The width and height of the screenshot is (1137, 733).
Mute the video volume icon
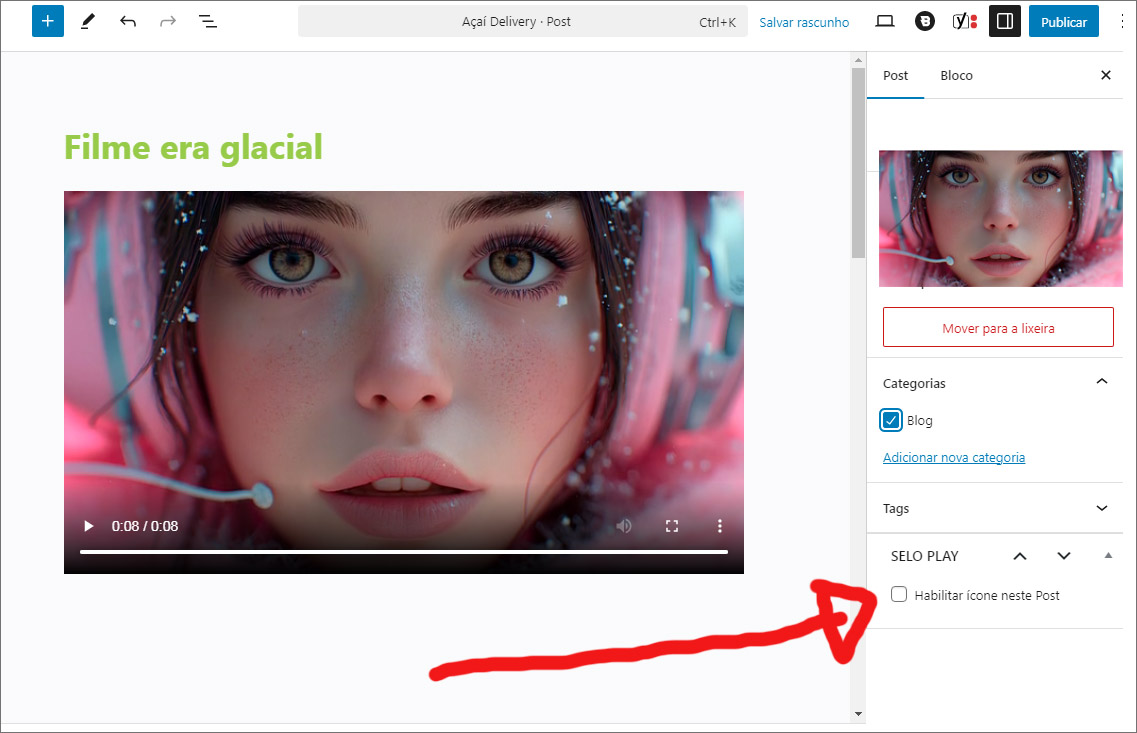624,526
